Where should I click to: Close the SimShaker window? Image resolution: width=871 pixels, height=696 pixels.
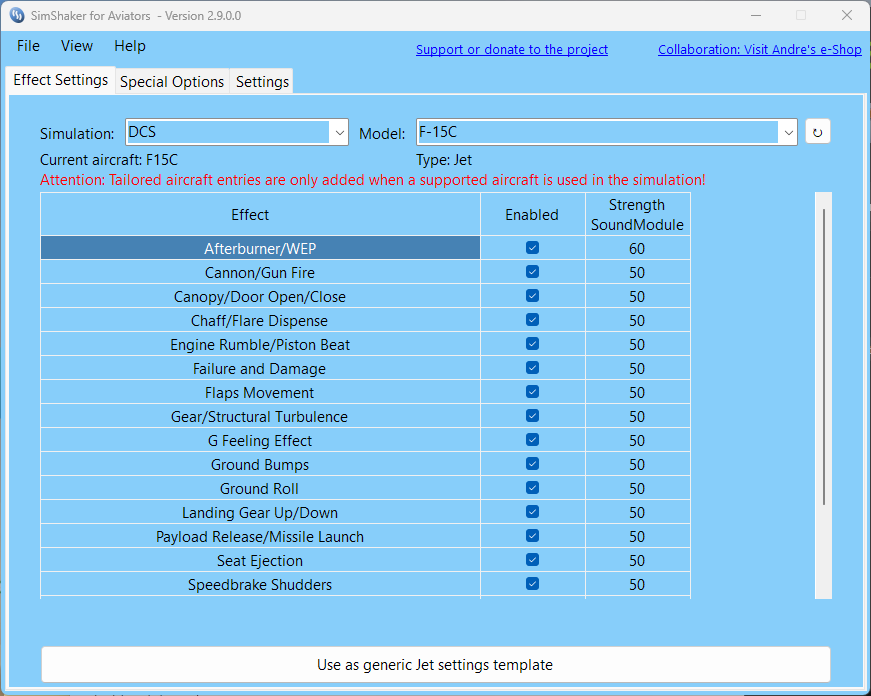tap(847, 15)
